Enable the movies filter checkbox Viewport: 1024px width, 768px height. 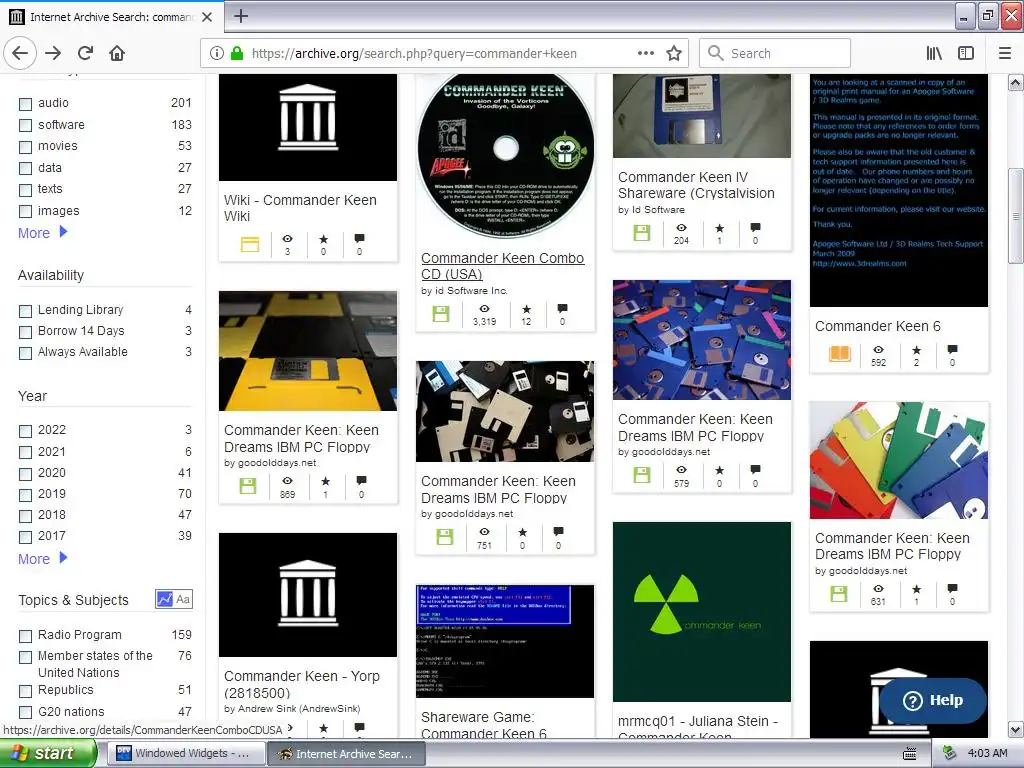coord(25,147)
